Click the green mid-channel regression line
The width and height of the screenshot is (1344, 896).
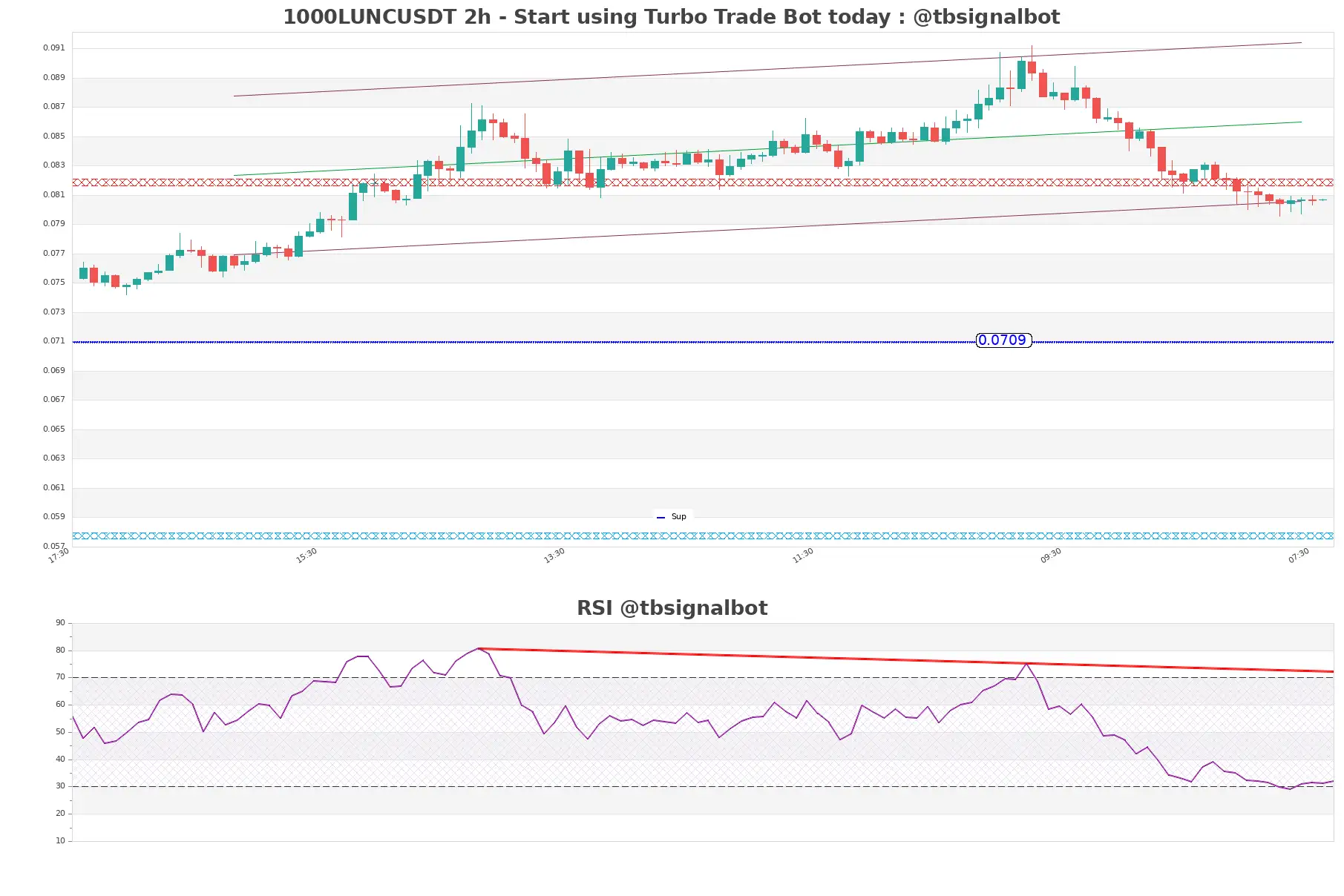click(767, 148)
